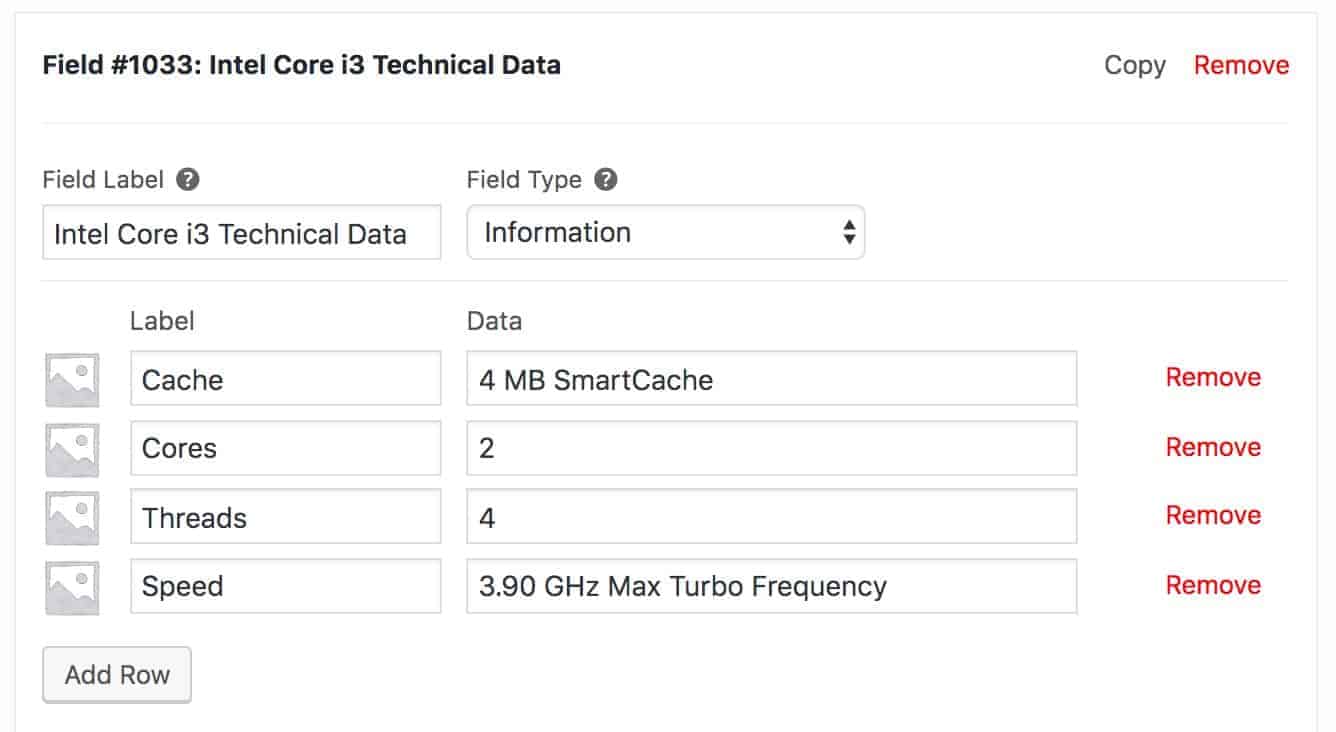Click the image placeholder icon beside Speed
Screen dimensions: 1336x732
[72, 588]
